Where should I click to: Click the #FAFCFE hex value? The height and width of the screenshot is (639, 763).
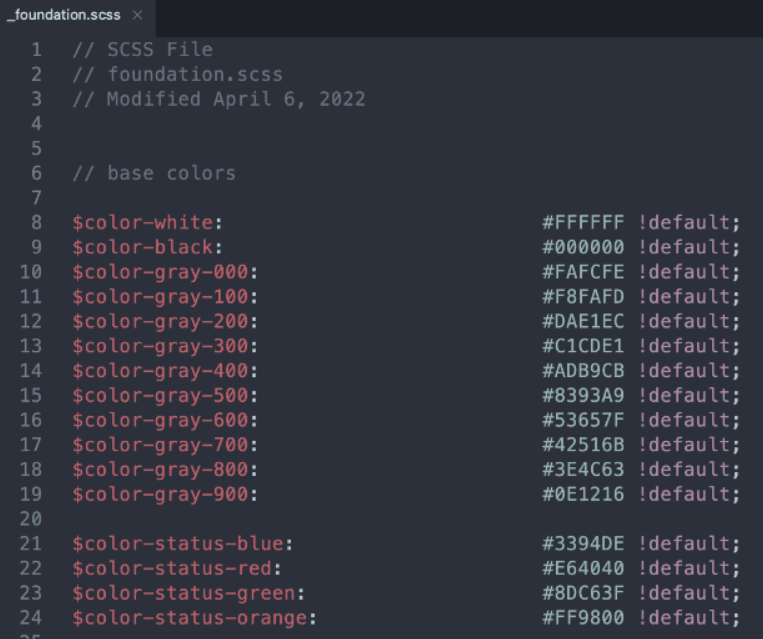583,272
